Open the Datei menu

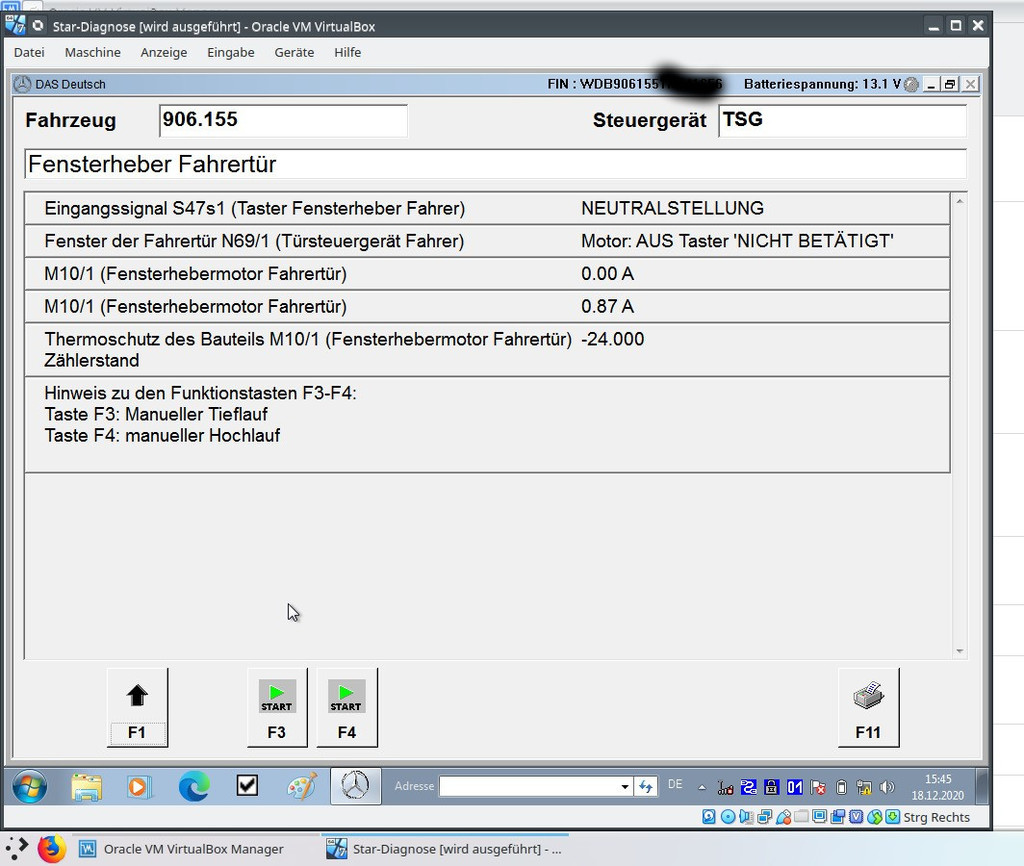click(29, 52)
